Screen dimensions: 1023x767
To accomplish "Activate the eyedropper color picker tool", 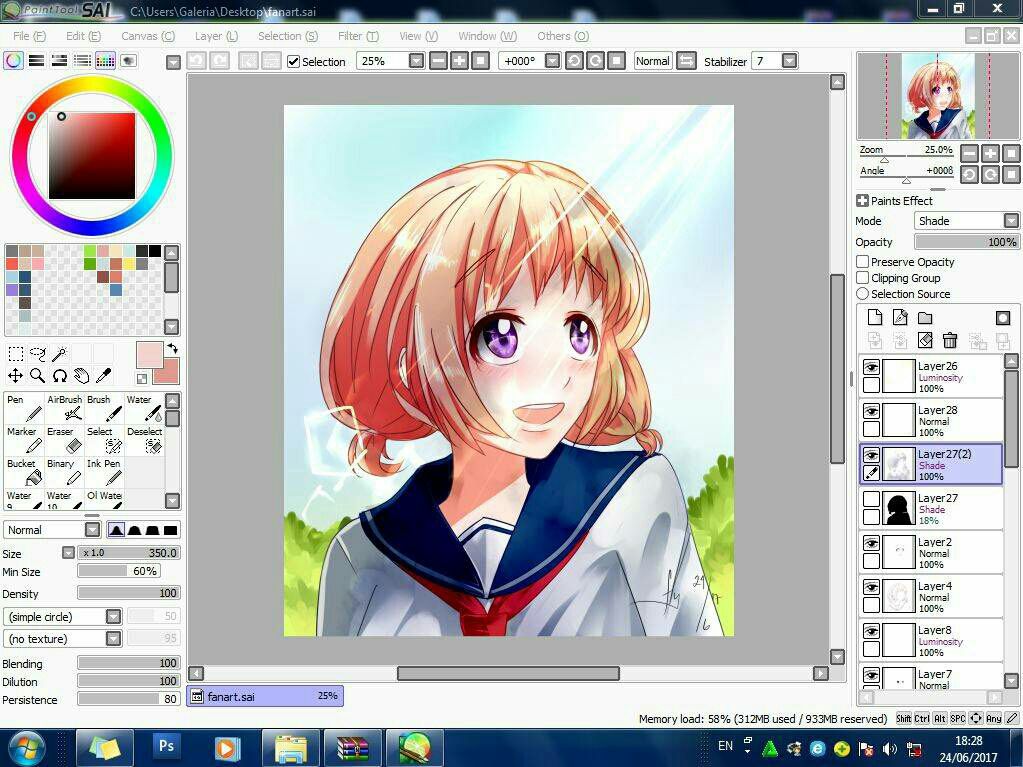I will 104,376.
